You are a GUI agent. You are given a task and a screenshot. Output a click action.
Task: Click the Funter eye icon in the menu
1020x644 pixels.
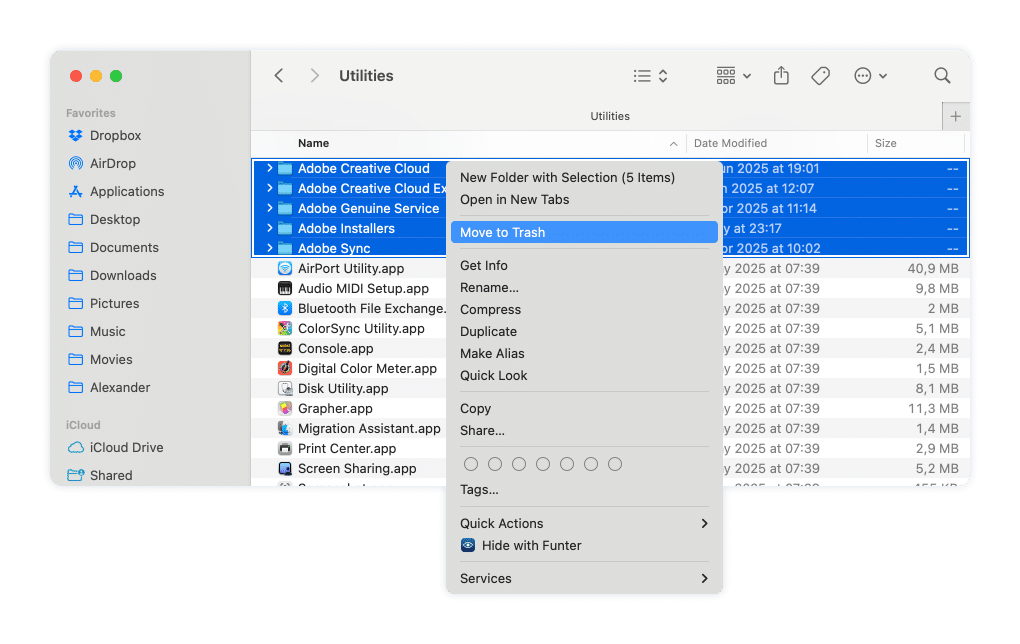[468, 546]
